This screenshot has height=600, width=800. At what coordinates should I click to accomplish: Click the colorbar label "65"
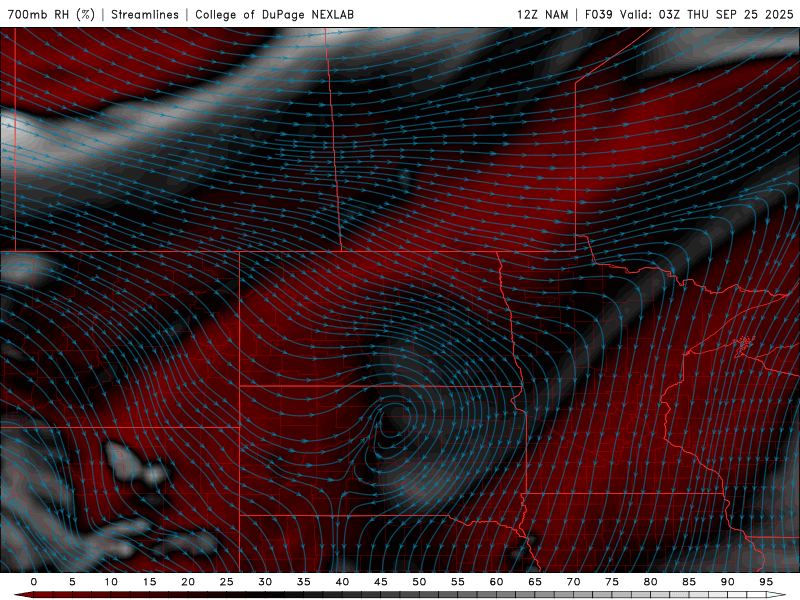[x=535, y=582]
